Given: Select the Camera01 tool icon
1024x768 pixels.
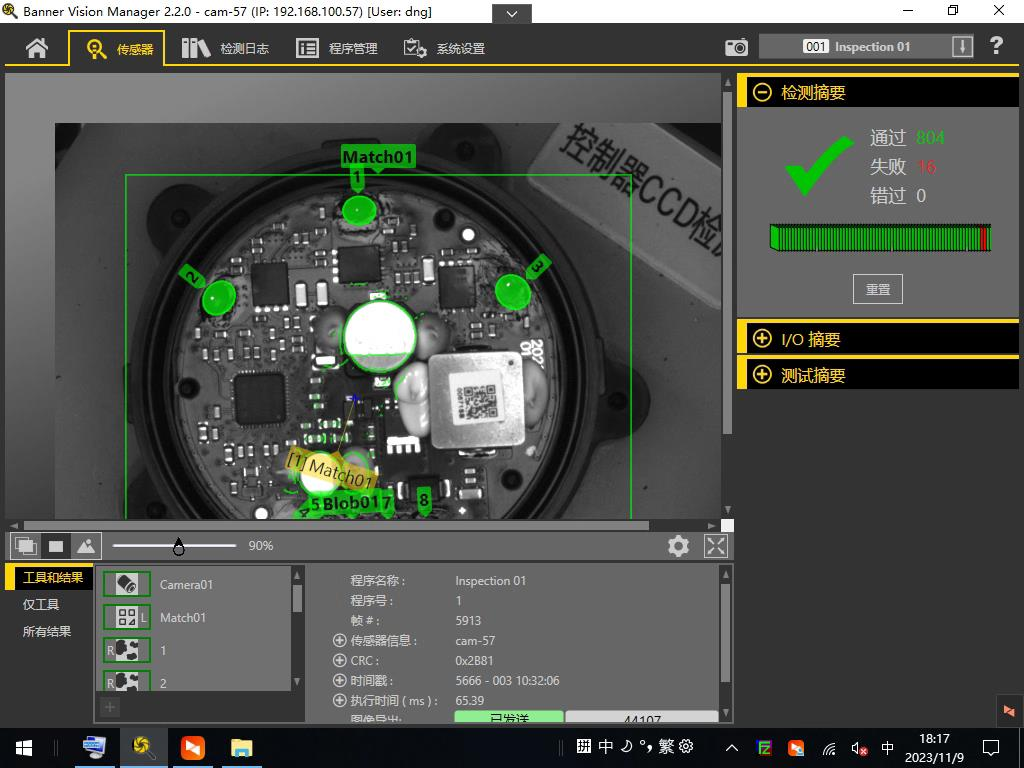Looking at the screenshot, I should (x=127, y=584).
